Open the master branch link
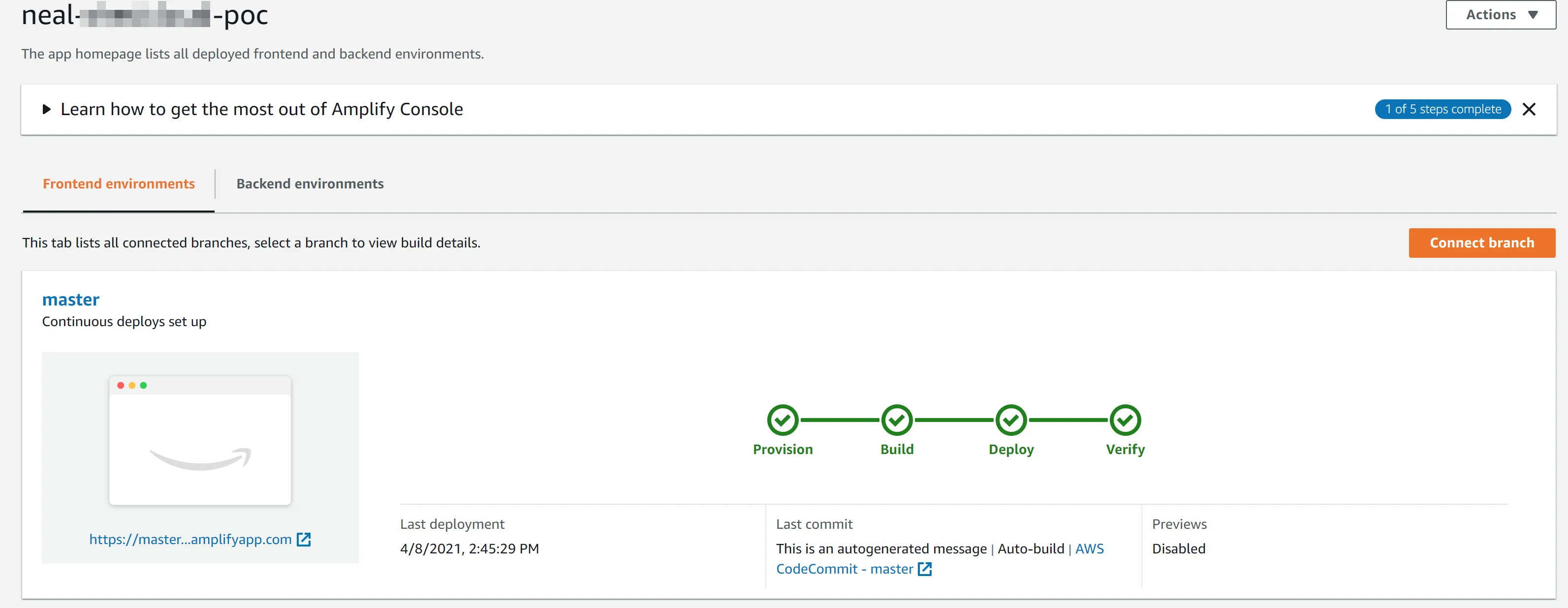The width and height of the screenshot is (1568, 608). tap(70, 300)
